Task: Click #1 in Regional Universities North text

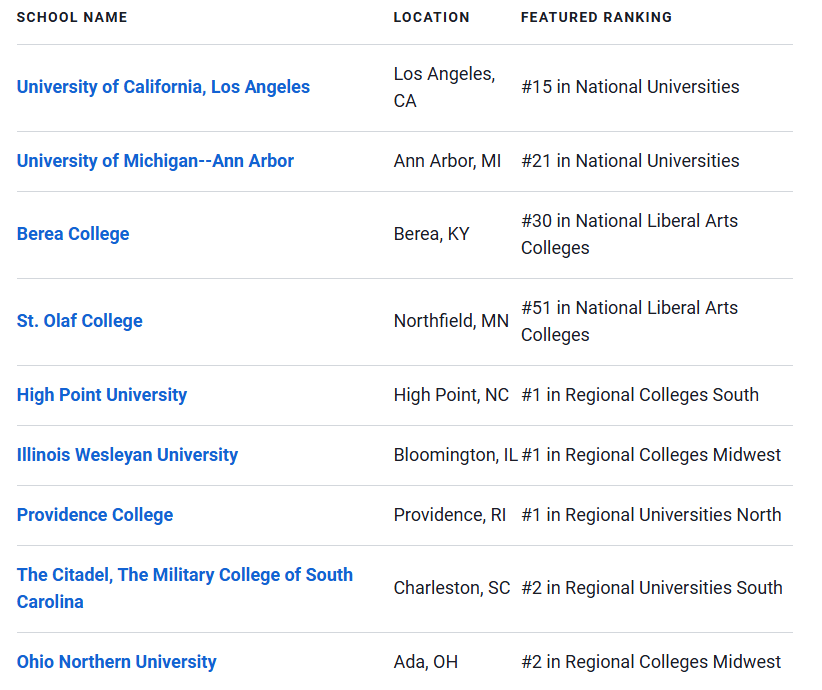Action: click(651, 515)
